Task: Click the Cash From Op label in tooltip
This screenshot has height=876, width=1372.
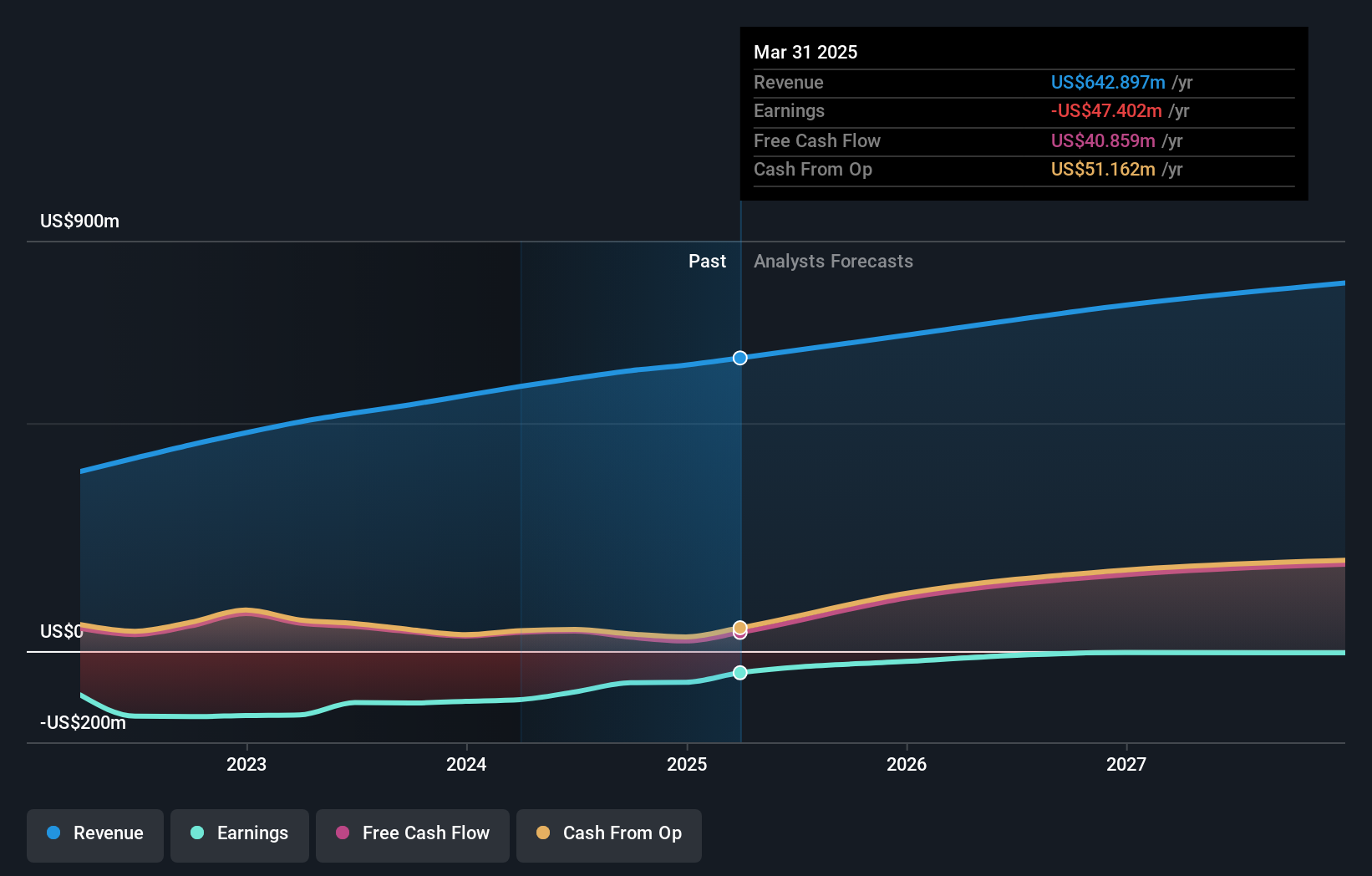Action: pyautogui.click(x=813, y=169)
